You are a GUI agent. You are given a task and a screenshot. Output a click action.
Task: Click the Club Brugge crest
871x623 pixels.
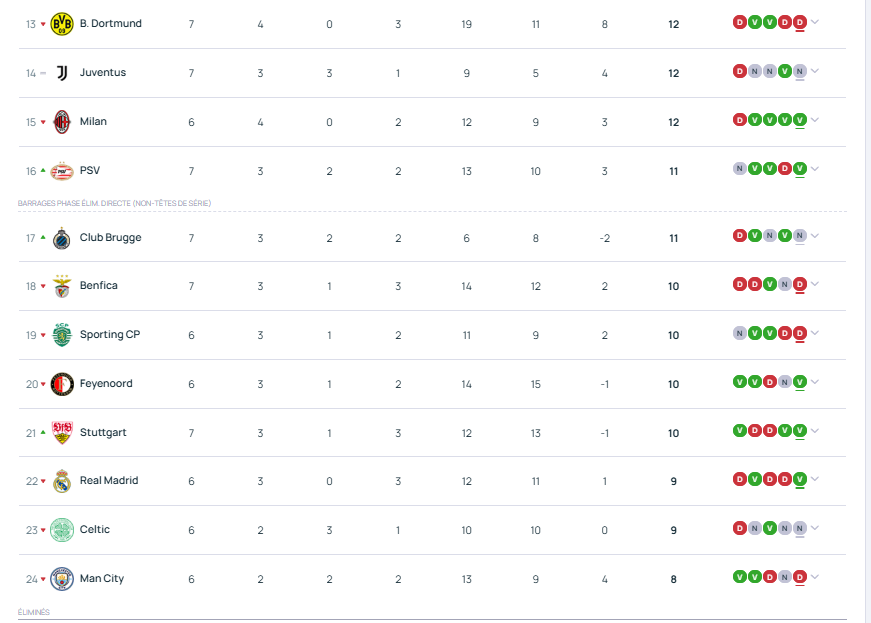coord(62,238)
